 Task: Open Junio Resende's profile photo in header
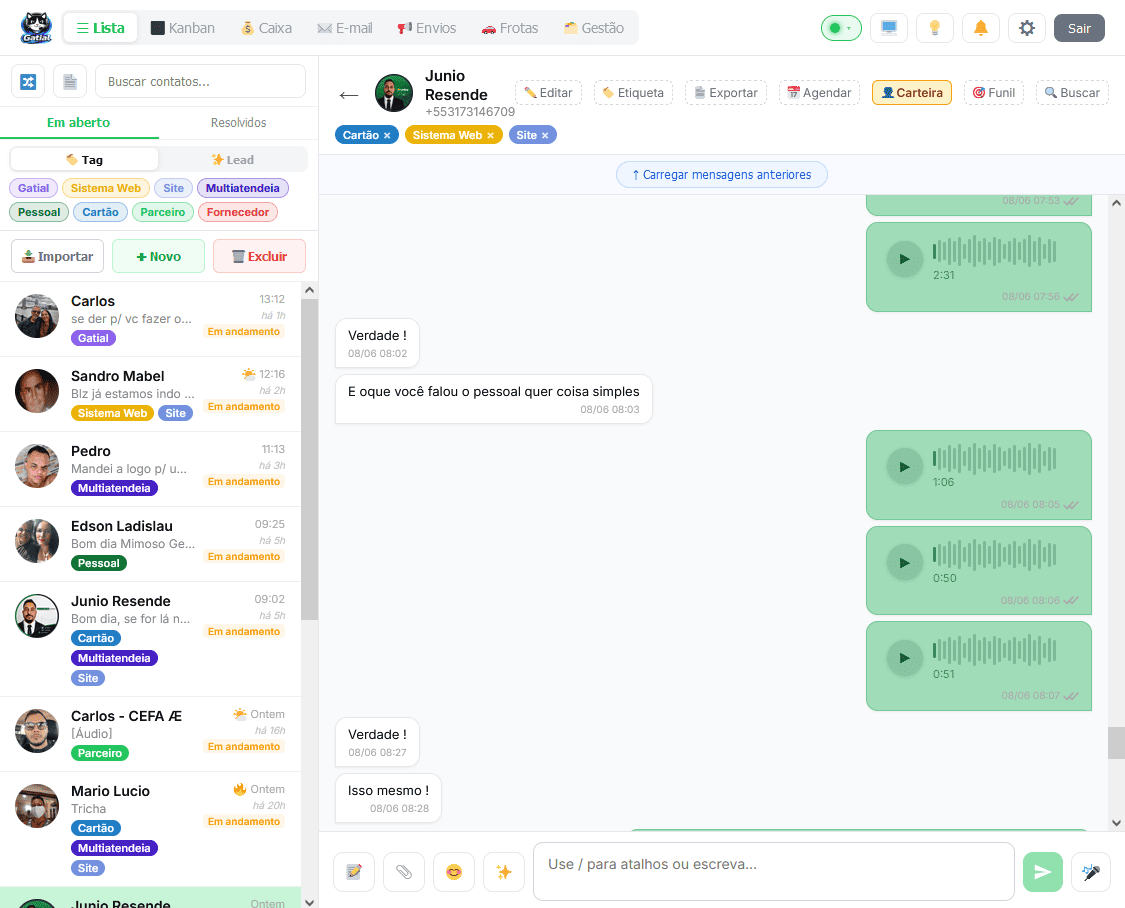[394, 93]
